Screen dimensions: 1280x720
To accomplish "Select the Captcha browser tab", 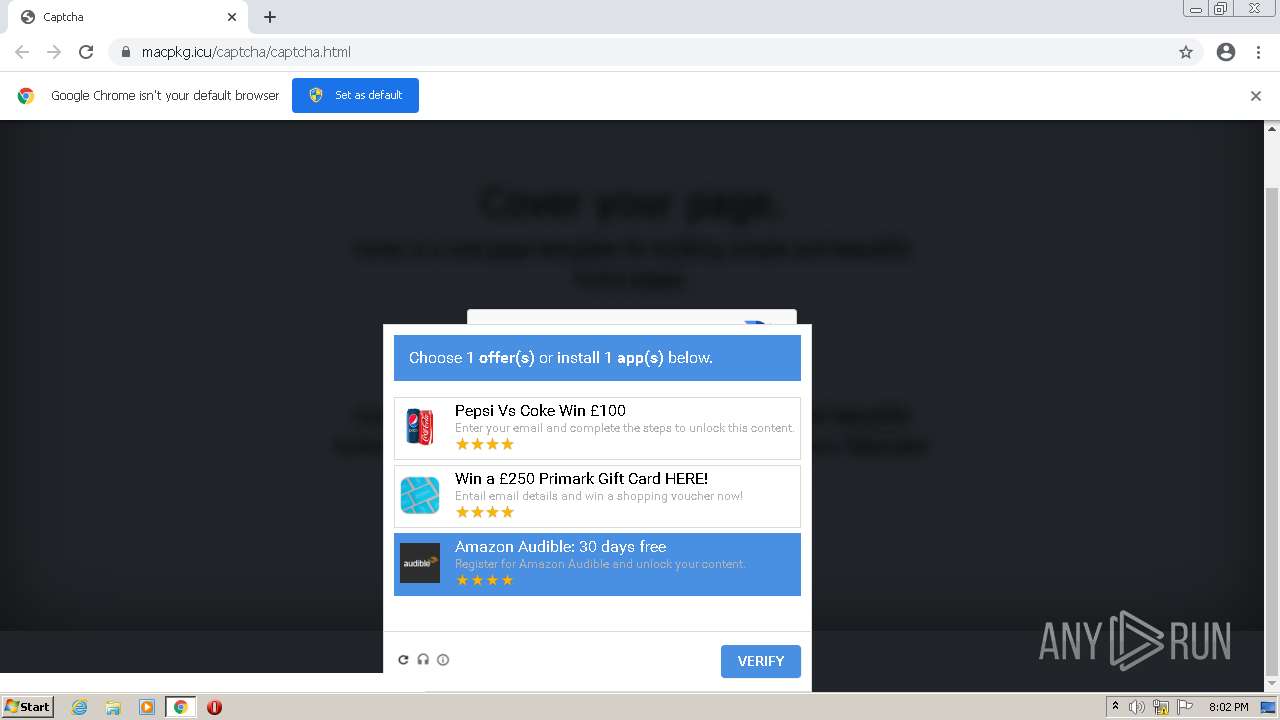I will pos(128,17).
